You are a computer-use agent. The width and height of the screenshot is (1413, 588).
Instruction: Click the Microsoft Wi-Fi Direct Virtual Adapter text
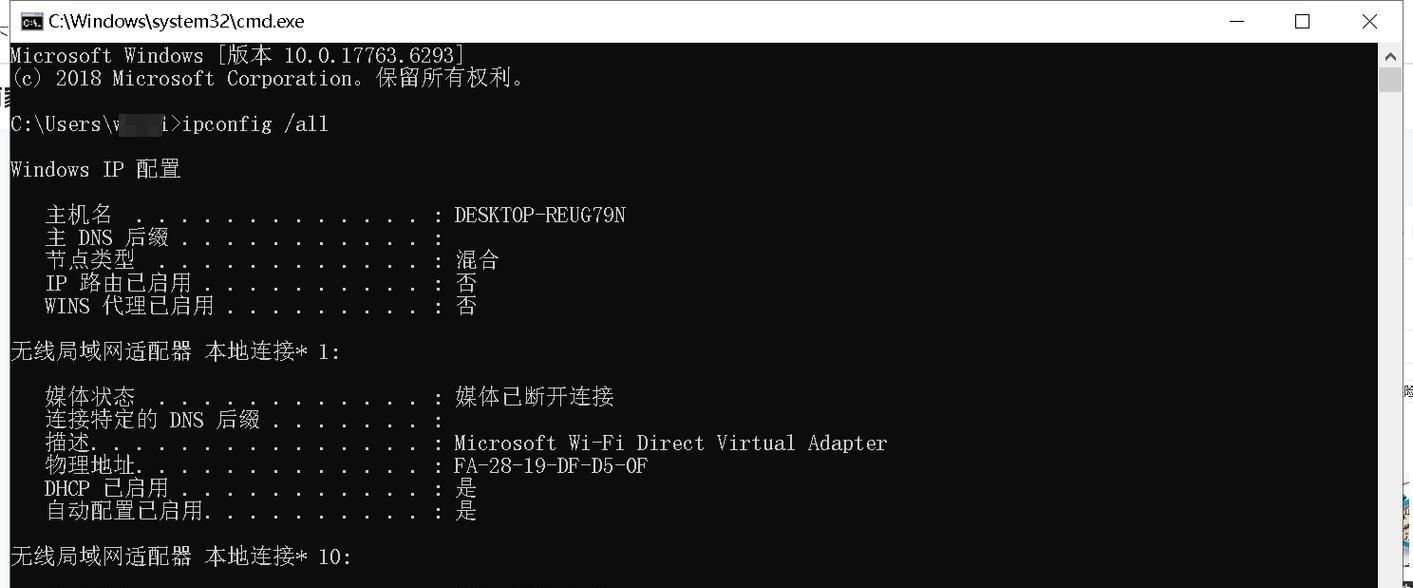(x=671, y=443)
